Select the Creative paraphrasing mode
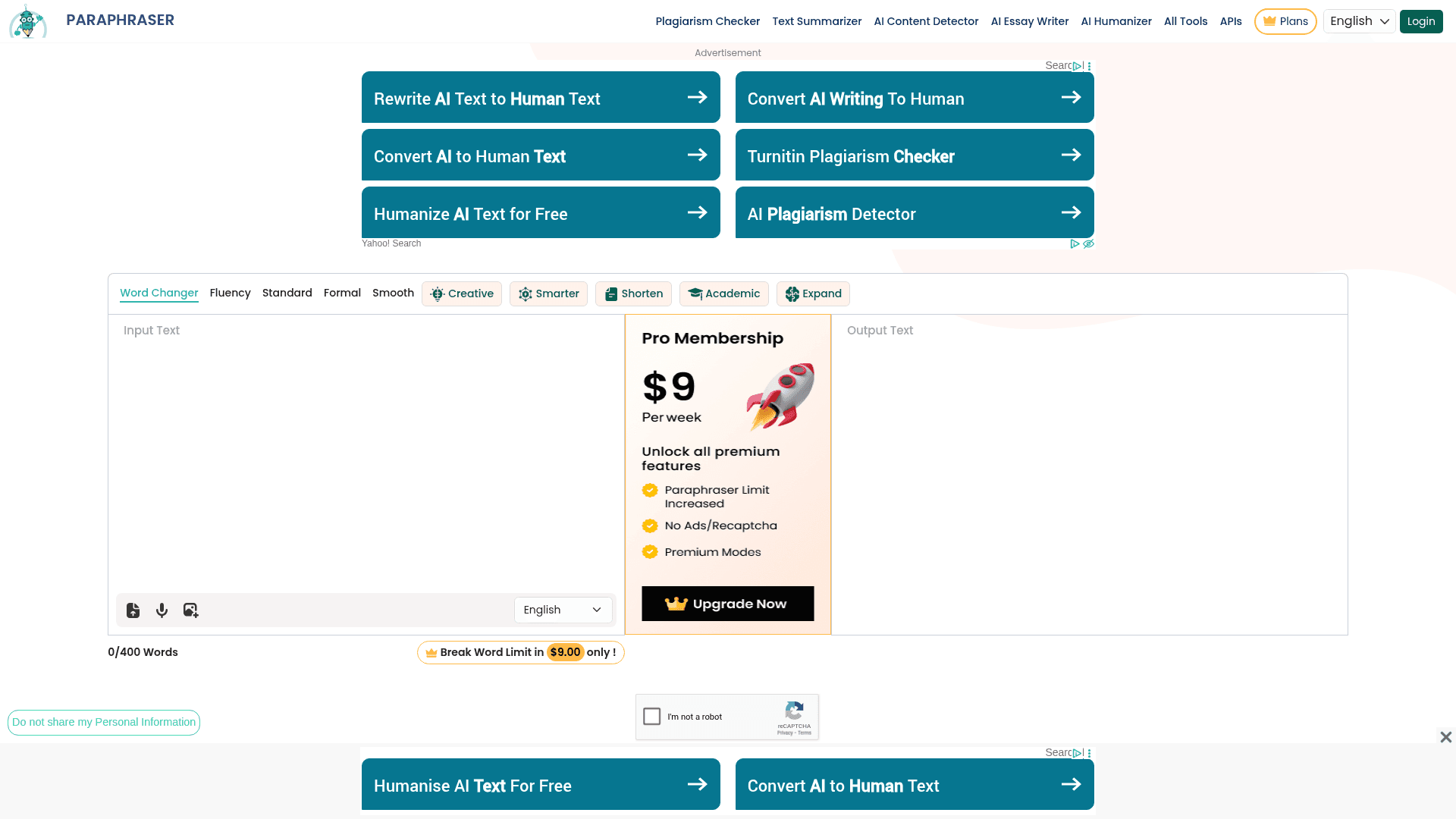This screenshot has height=819, width=1456. [462, 294]
